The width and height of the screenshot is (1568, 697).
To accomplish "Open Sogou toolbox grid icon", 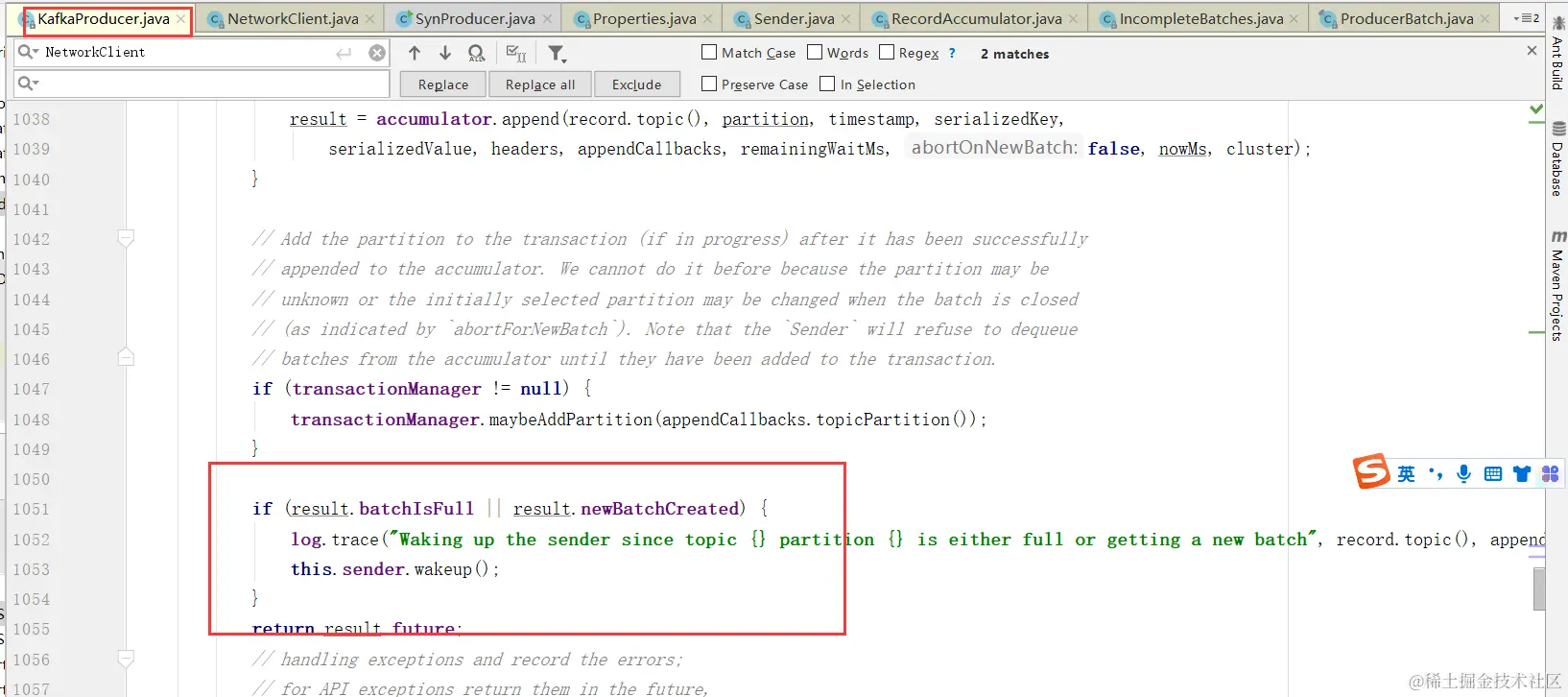I will (1550, 473).
